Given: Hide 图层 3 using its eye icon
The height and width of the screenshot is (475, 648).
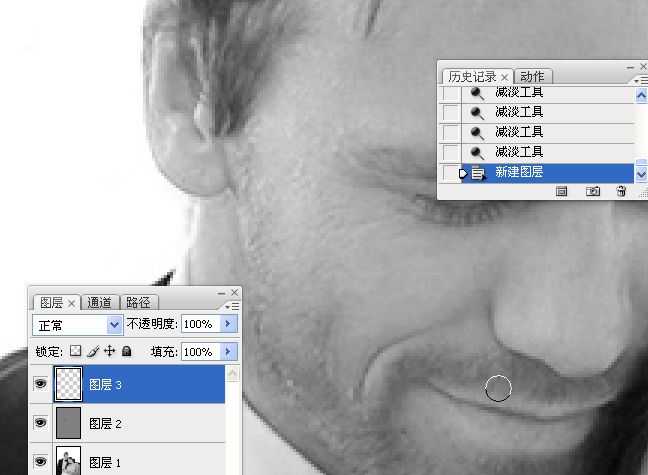Looking at the screenshot, I should tap(41, 384).
